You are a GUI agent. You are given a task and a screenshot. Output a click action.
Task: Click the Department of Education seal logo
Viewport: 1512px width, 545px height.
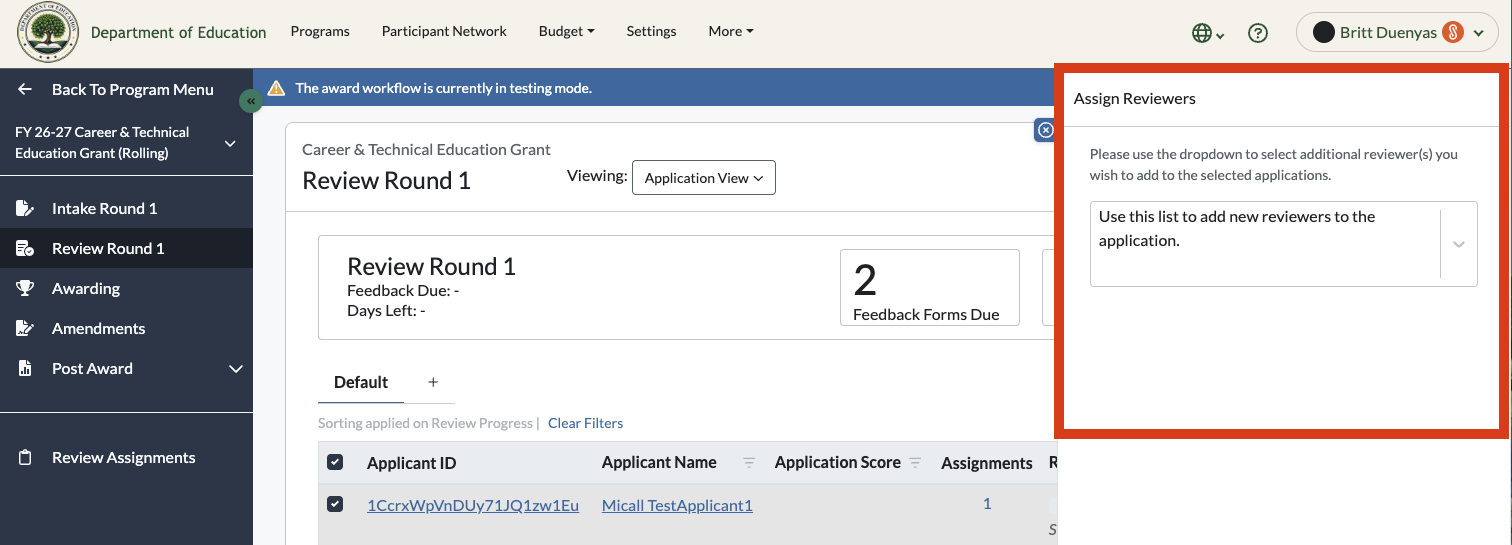point(47,32)
